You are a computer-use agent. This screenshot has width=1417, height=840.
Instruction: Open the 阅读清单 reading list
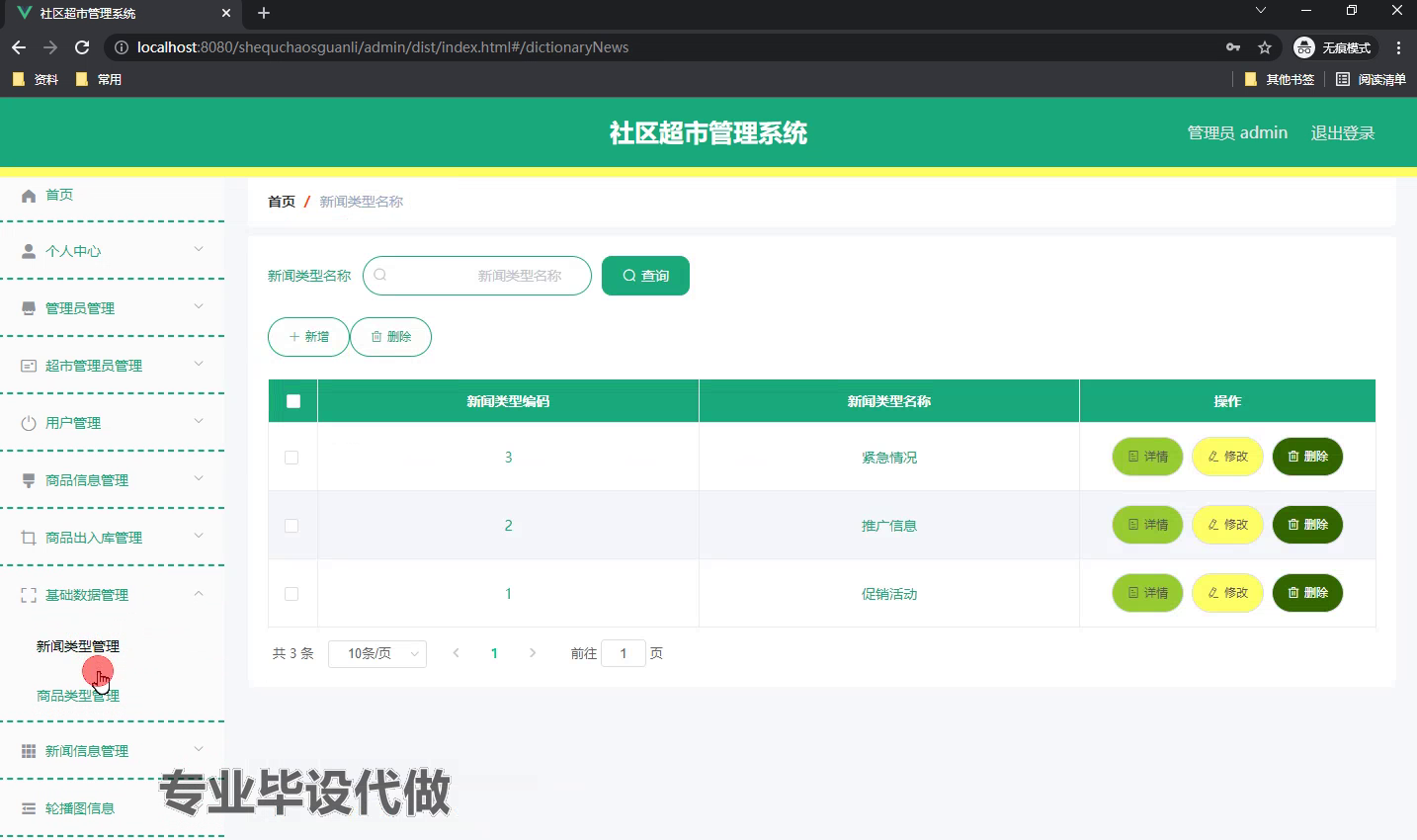(x=1371, y=79)
